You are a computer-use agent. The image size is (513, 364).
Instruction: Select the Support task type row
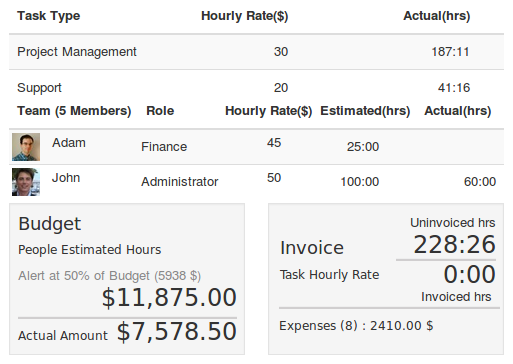point(256,88)
